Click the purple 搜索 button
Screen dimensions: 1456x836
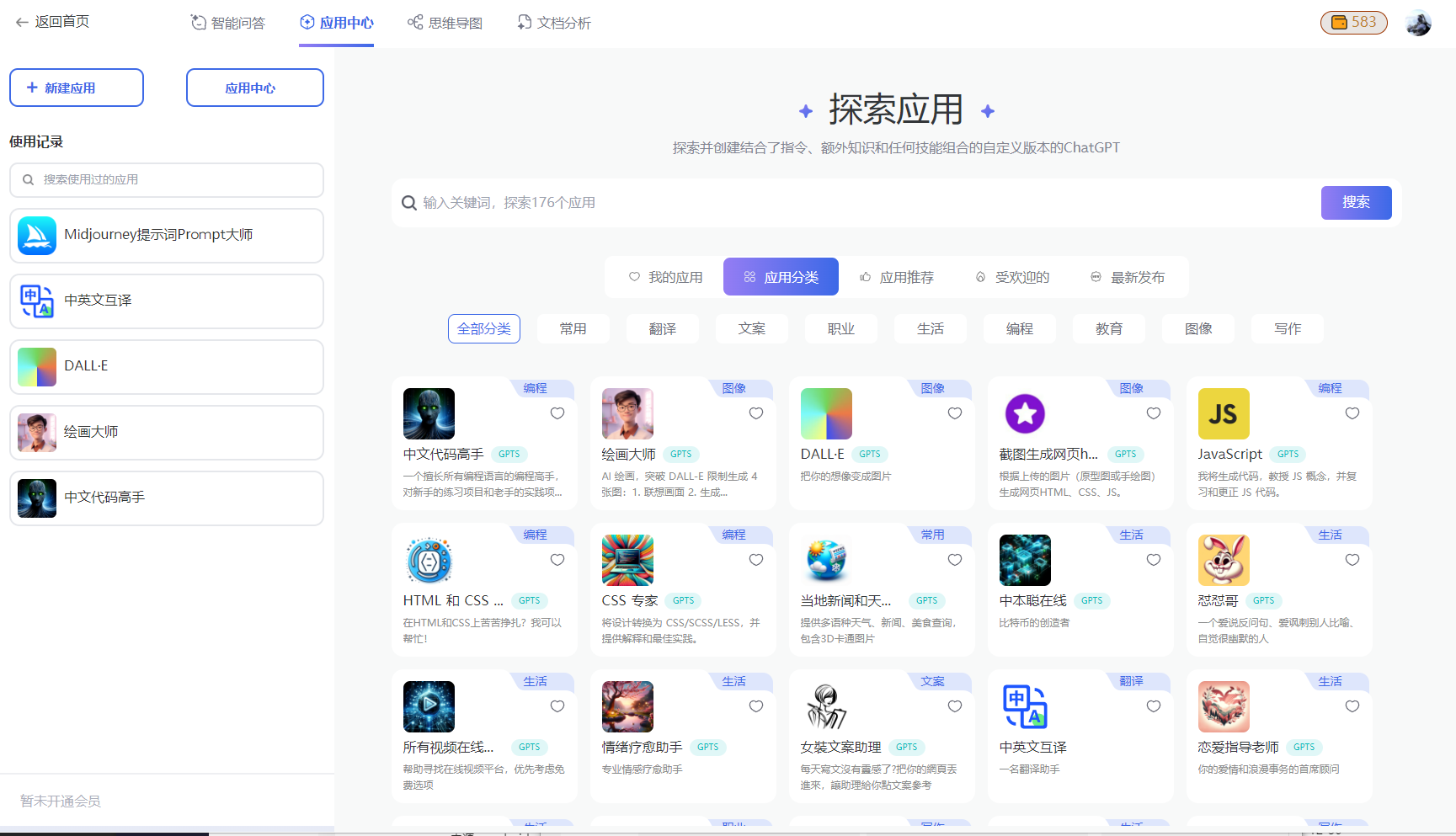click(x=1356, y=202)
